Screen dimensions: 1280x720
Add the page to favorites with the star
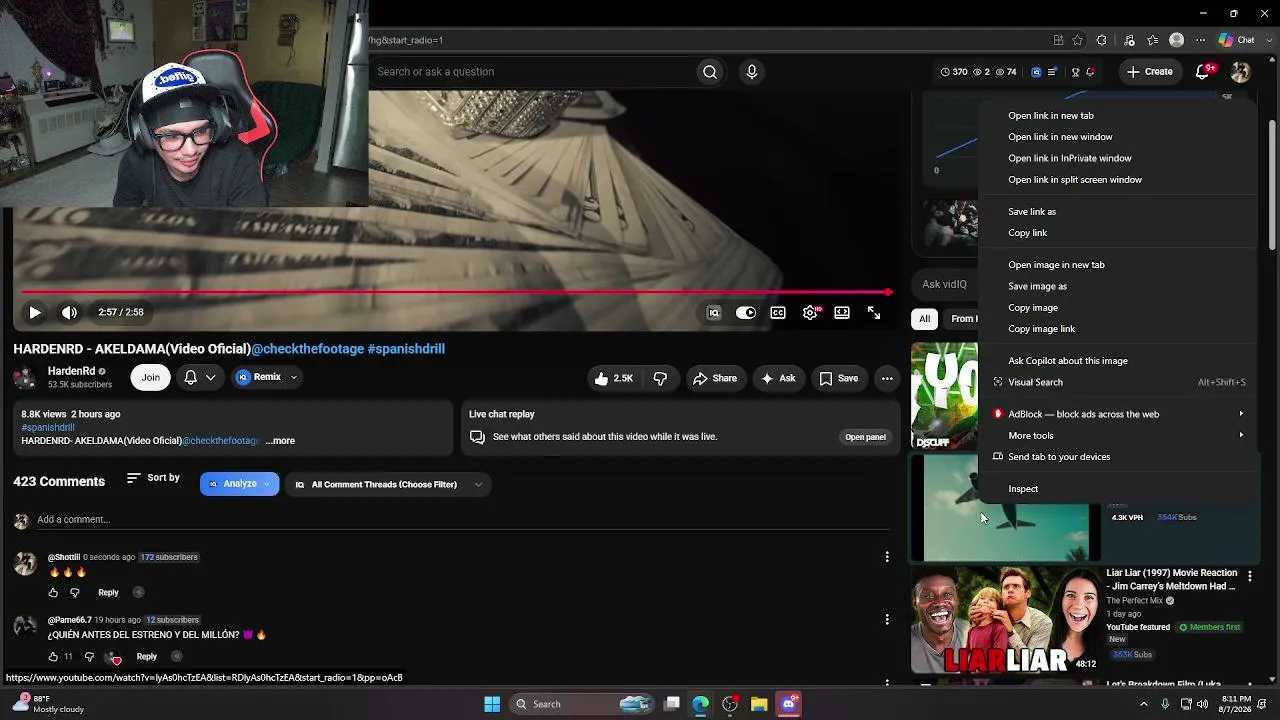click(1077, 40)
